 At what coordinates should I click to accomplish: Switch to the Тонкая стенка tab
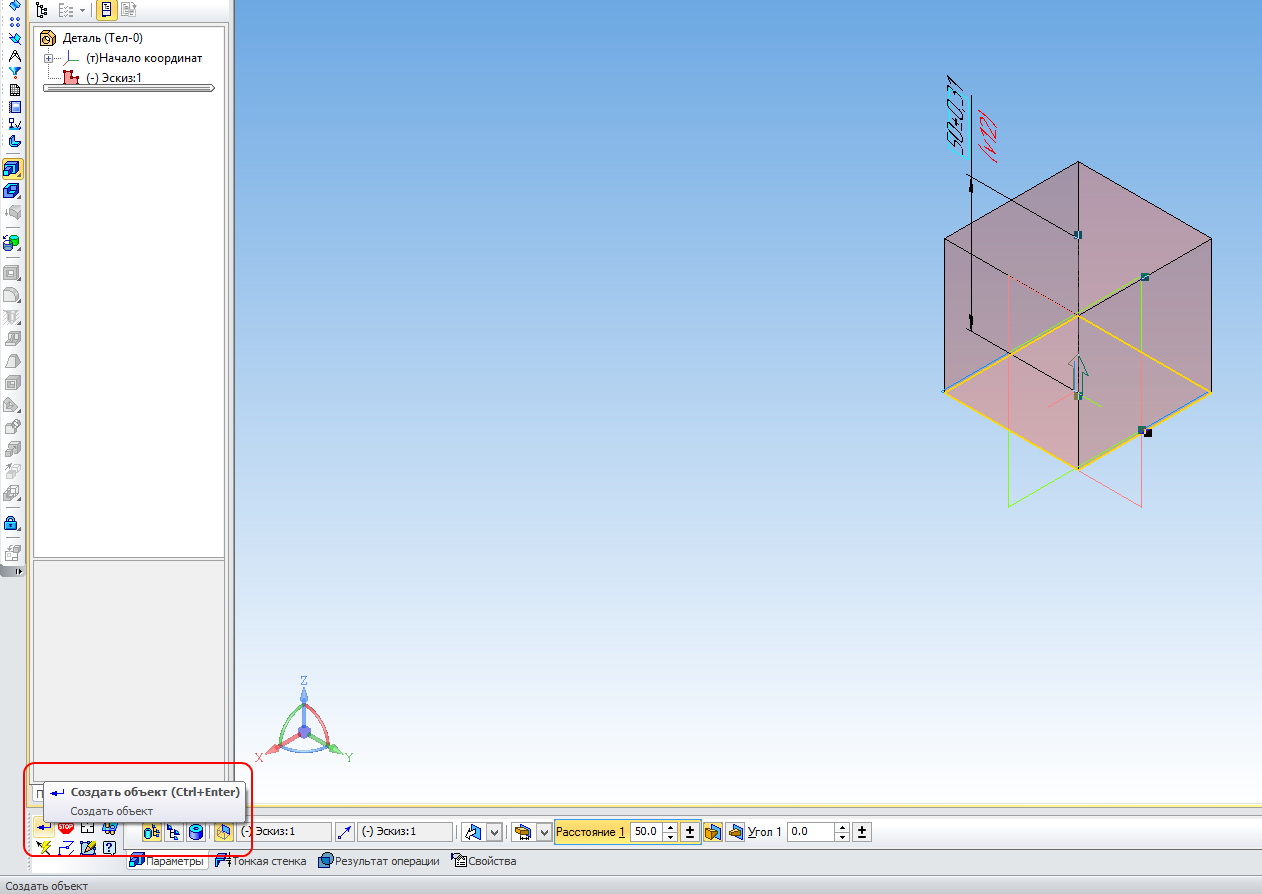click(x=260, y=861)
